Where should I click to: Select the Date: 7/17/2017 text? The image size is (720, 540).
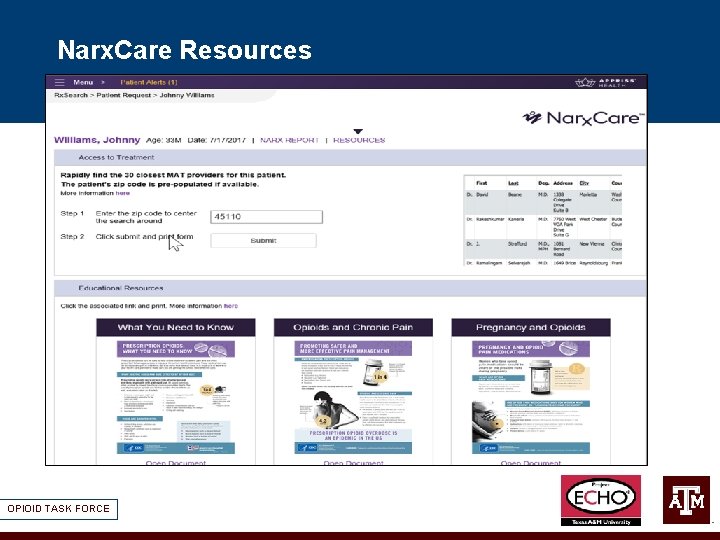point(217,140)
